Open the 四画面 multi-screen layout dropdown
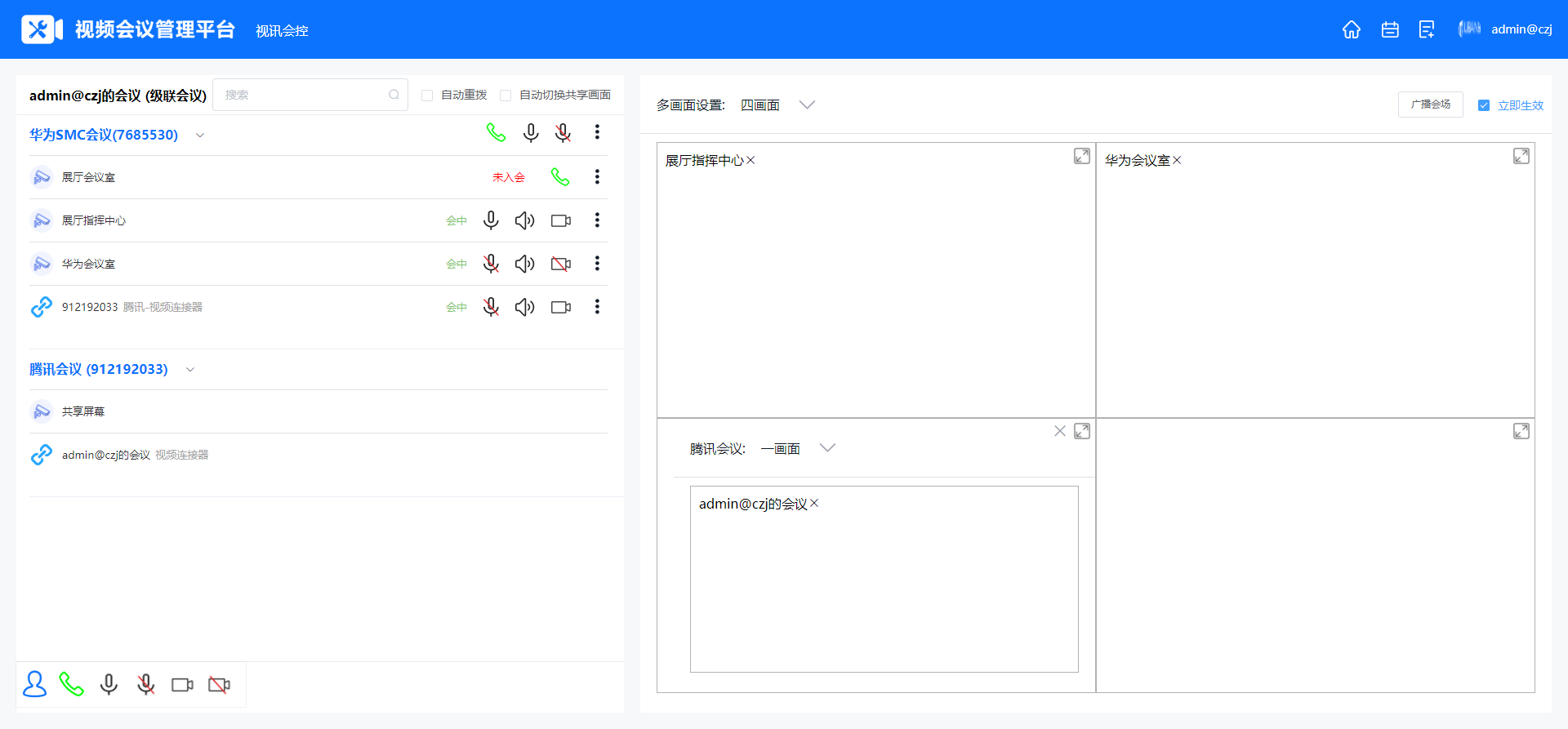This screenshot has width=1568, height=729. [777, 105]
